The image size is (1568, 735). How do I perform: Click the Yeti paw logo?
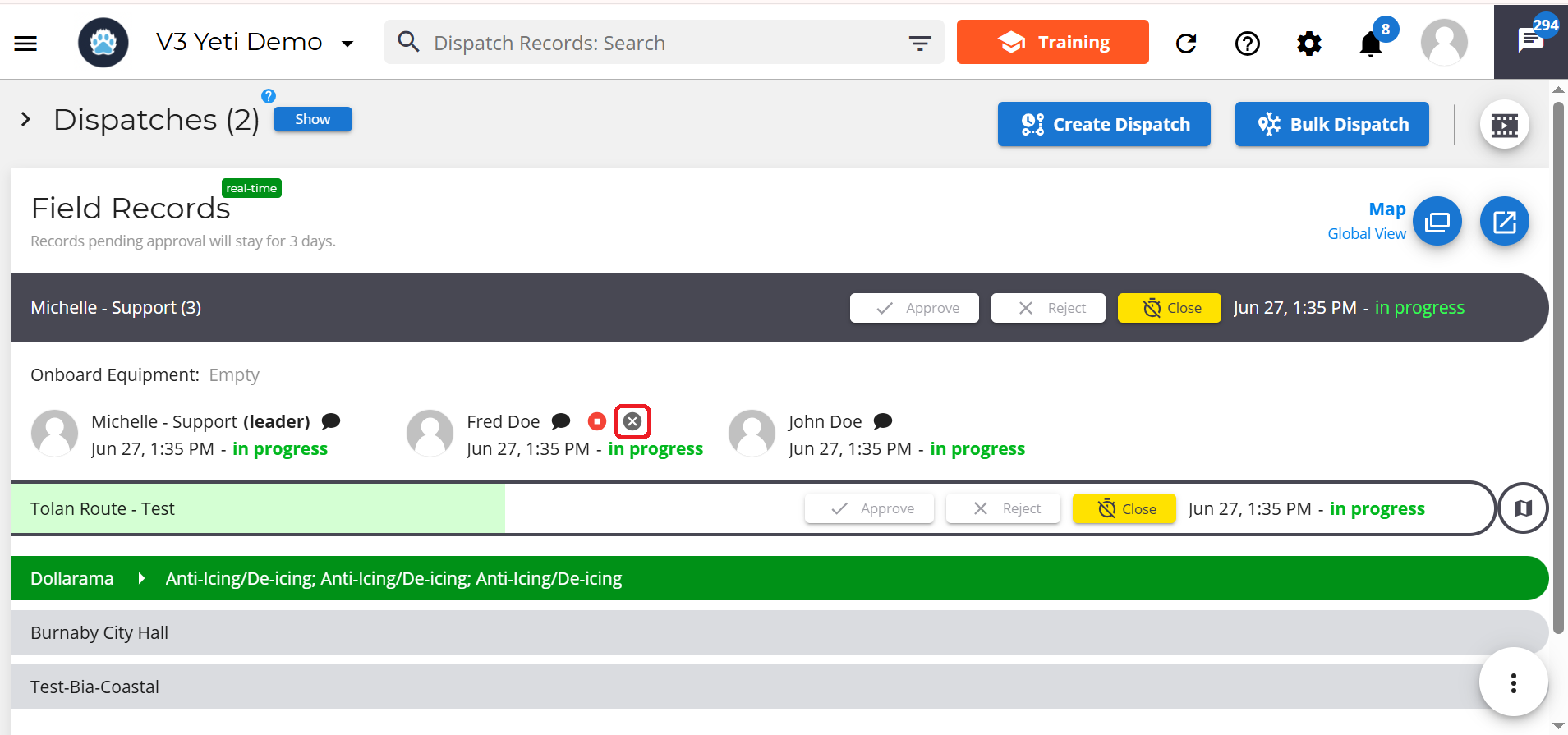click(103, 42)
